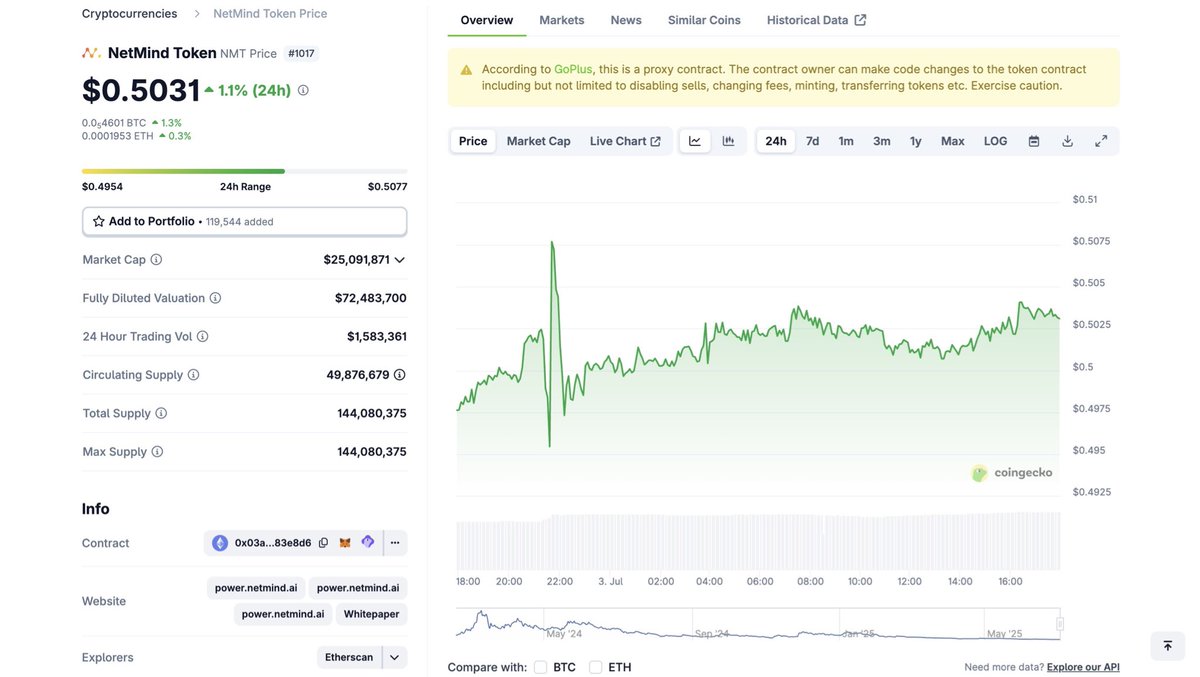Click the NetMind Token logo icon
The width and height of the screenshot is (1200, 677).
pos(91,53)
